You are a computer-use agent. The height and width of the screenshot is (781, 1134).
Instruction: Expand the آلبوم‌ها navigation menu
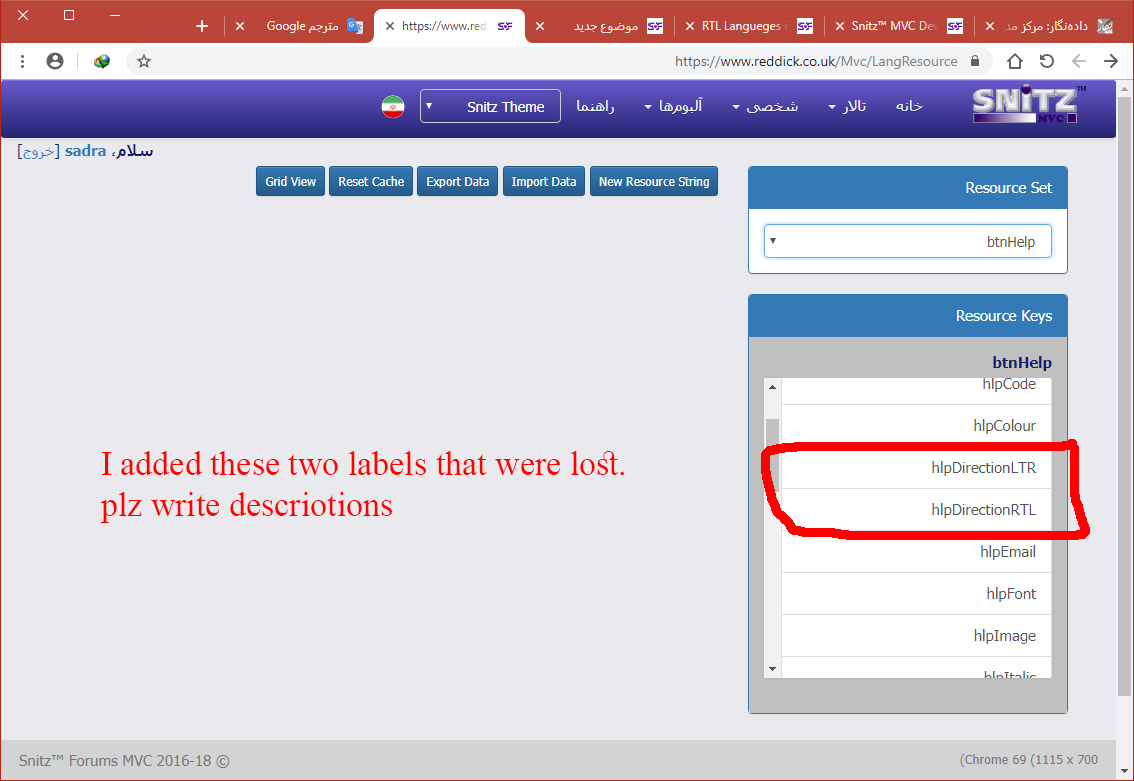pyautogui.click(x=673, y=106)
